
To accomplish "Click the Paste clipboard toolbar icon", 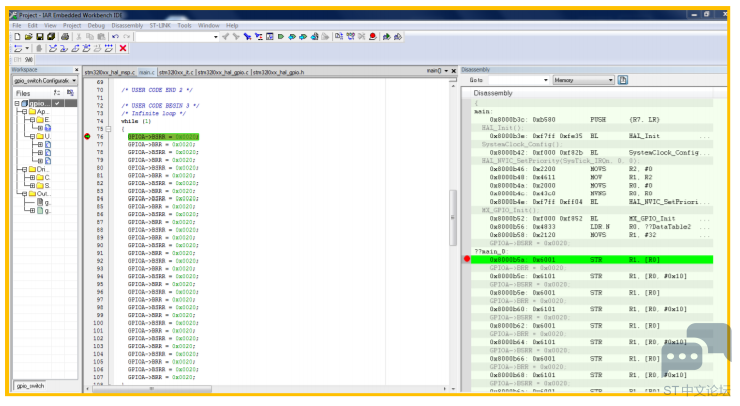I will coord(101,36).
